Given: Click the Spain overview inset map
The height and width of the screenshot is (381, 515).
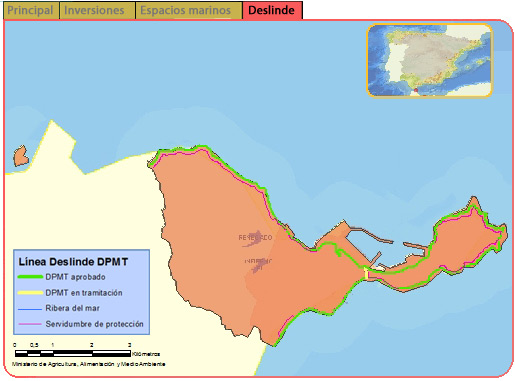Looking at the screenshot, I should coord(430,60).
